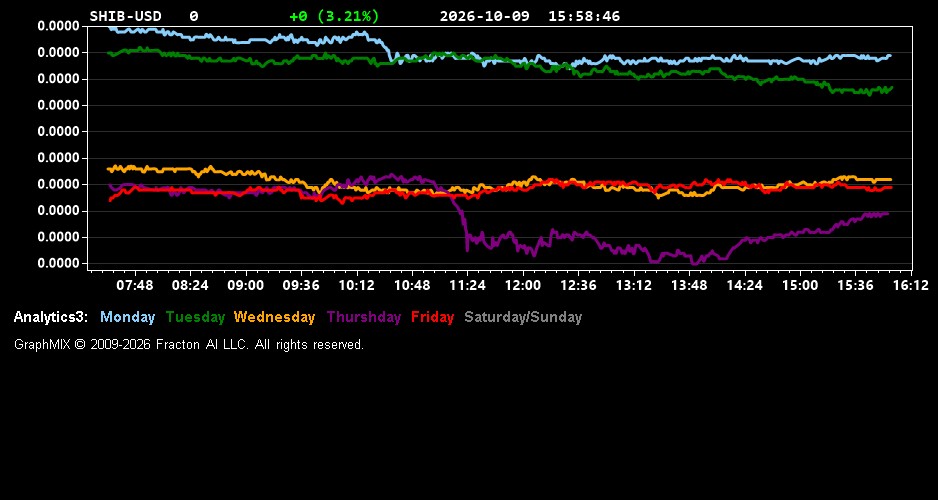Select the Friday legend entry
The height and width of the screenshot is (500, 938).
pos(433,317)
